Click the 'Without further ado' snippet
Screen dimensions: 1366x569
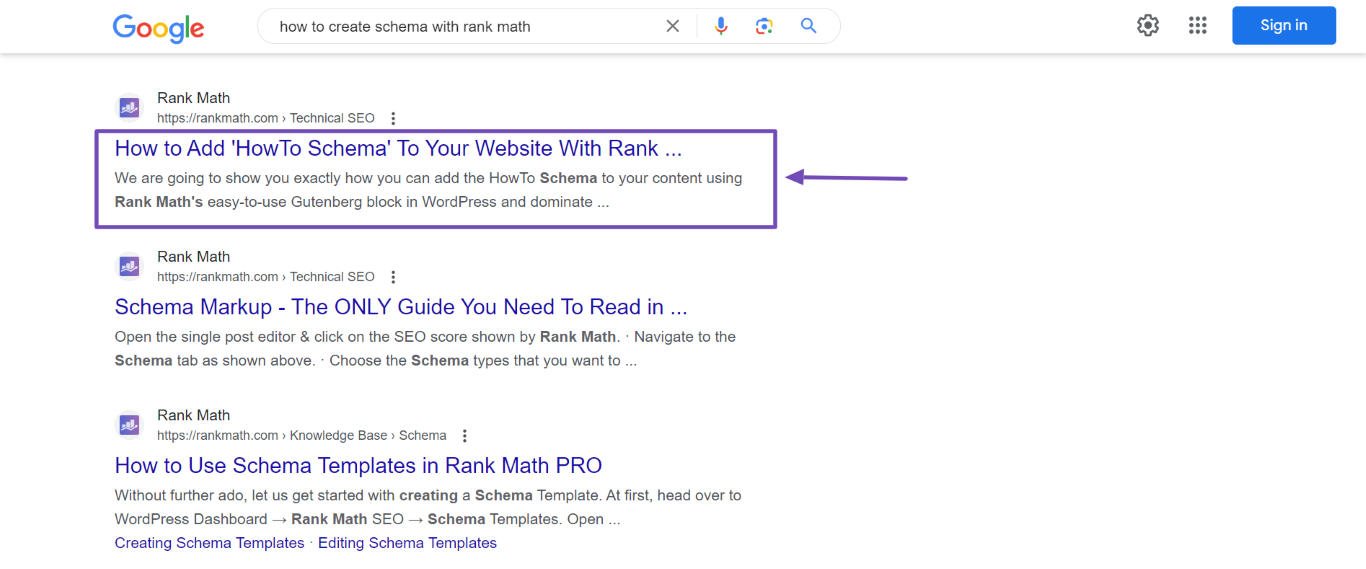coord(428,508)
